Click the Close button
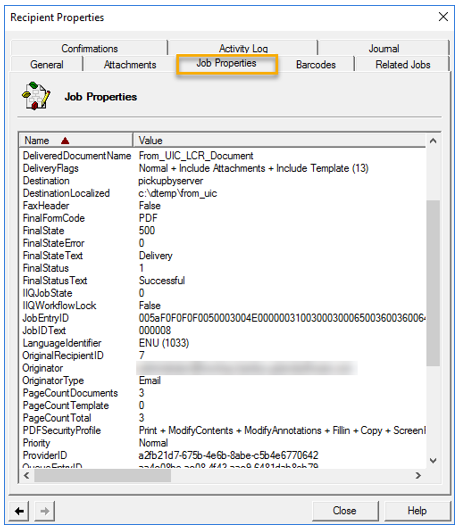 [344, 511]
